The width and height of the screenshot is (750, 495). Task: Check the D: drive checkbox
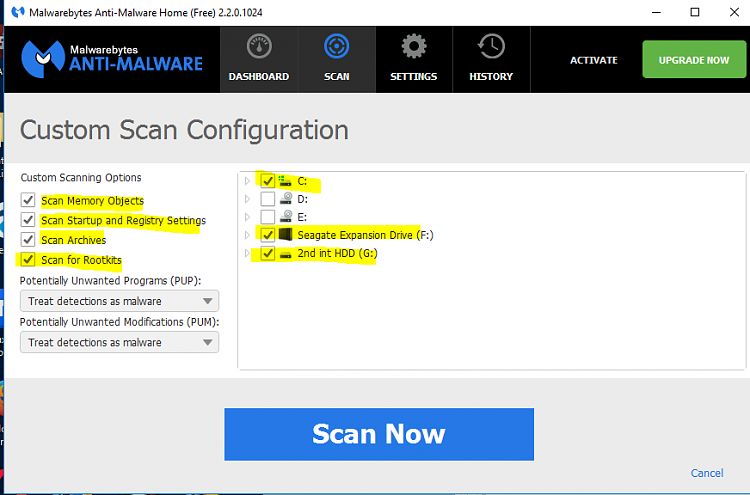pyautogui.click(x=267, y=198)
